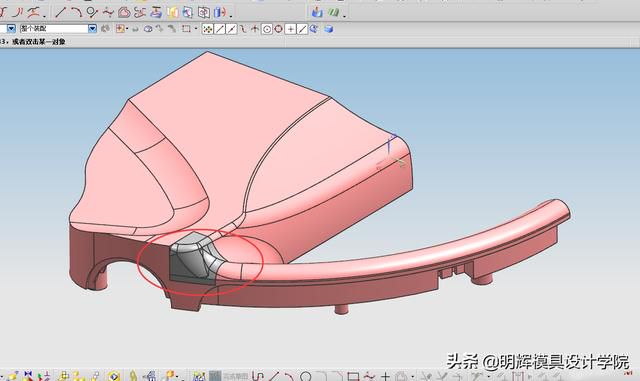Viewport: 640px width, 381px height.
Task: Click the yellow diamond icon in bottom toolbar
Action: (114, 376)
